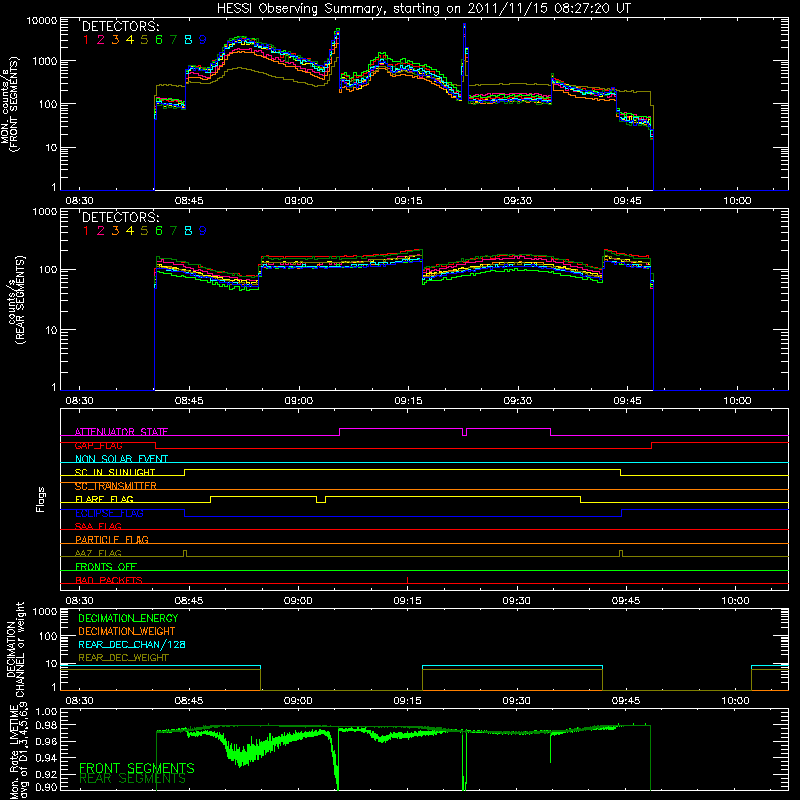Click the 0.94 livetime axis tick label

pyautogui.click(x=46, y=758)
